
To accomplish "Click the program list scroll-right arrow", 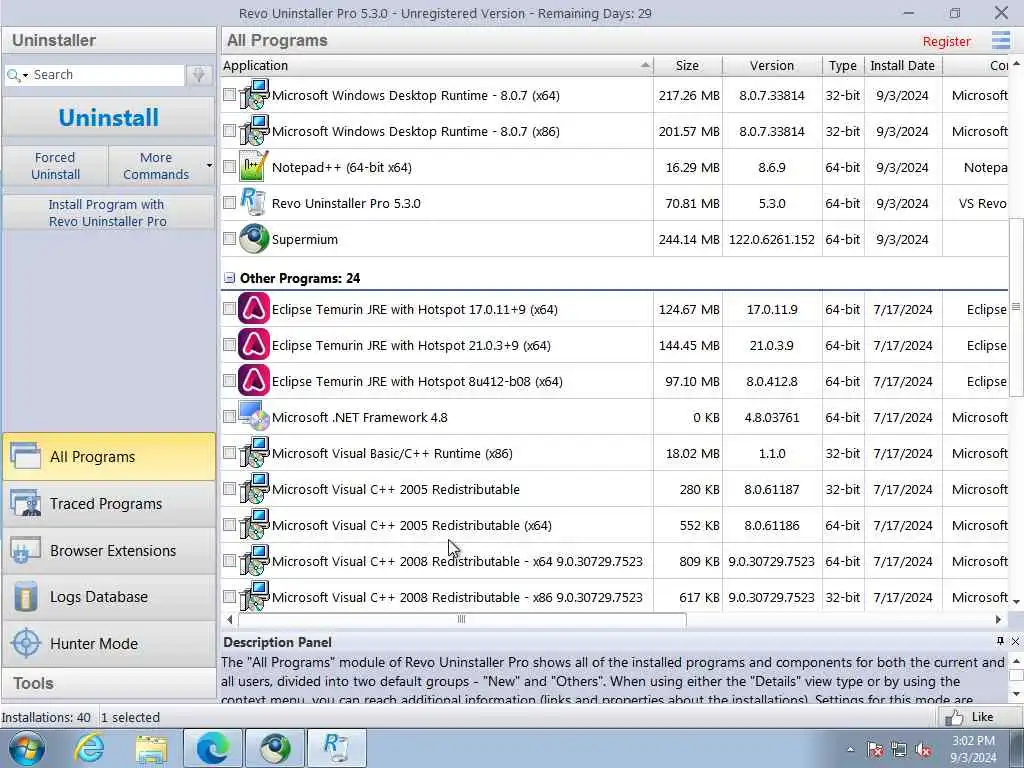I will [x=998, y=619].
